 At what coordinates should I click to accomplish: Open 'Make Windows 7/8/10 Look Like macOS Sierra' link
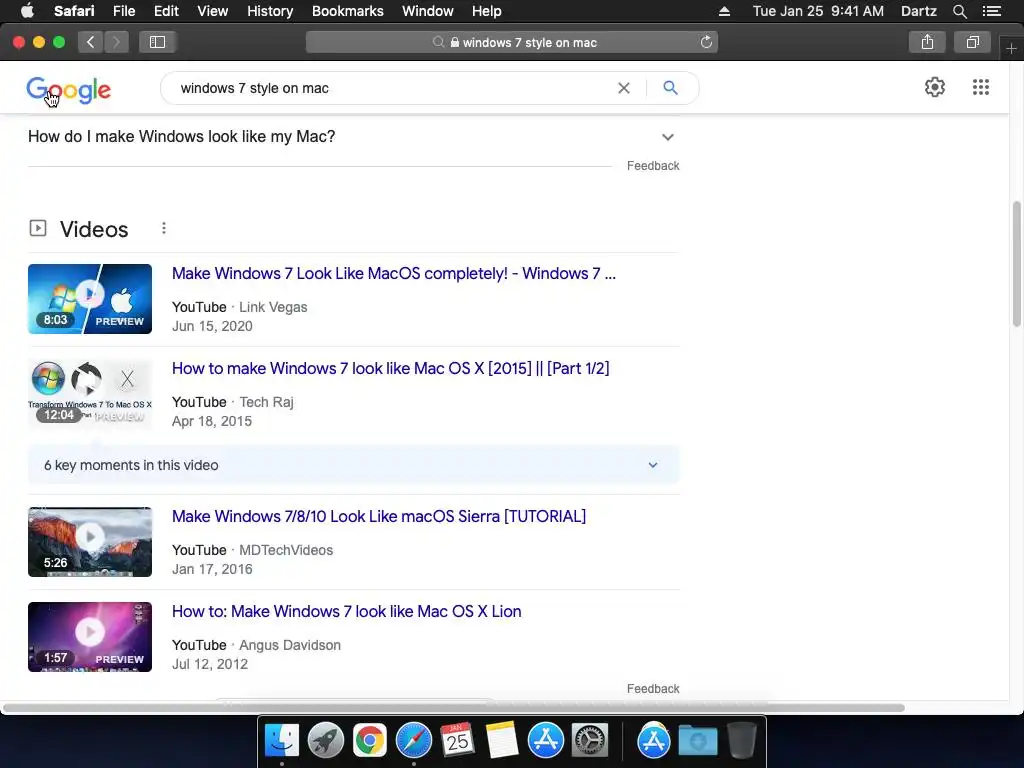[379, 516]
